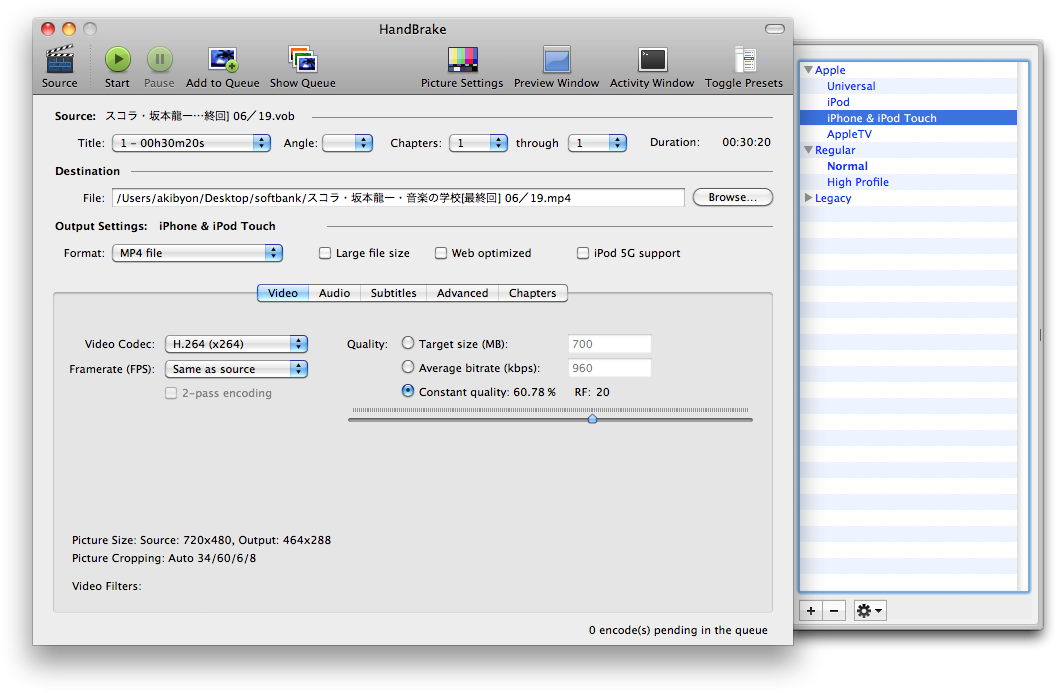The height and width of the screenshot is (693, 1056).
Task: Open the starting Chapters dropdown
Action: point(478,143)
